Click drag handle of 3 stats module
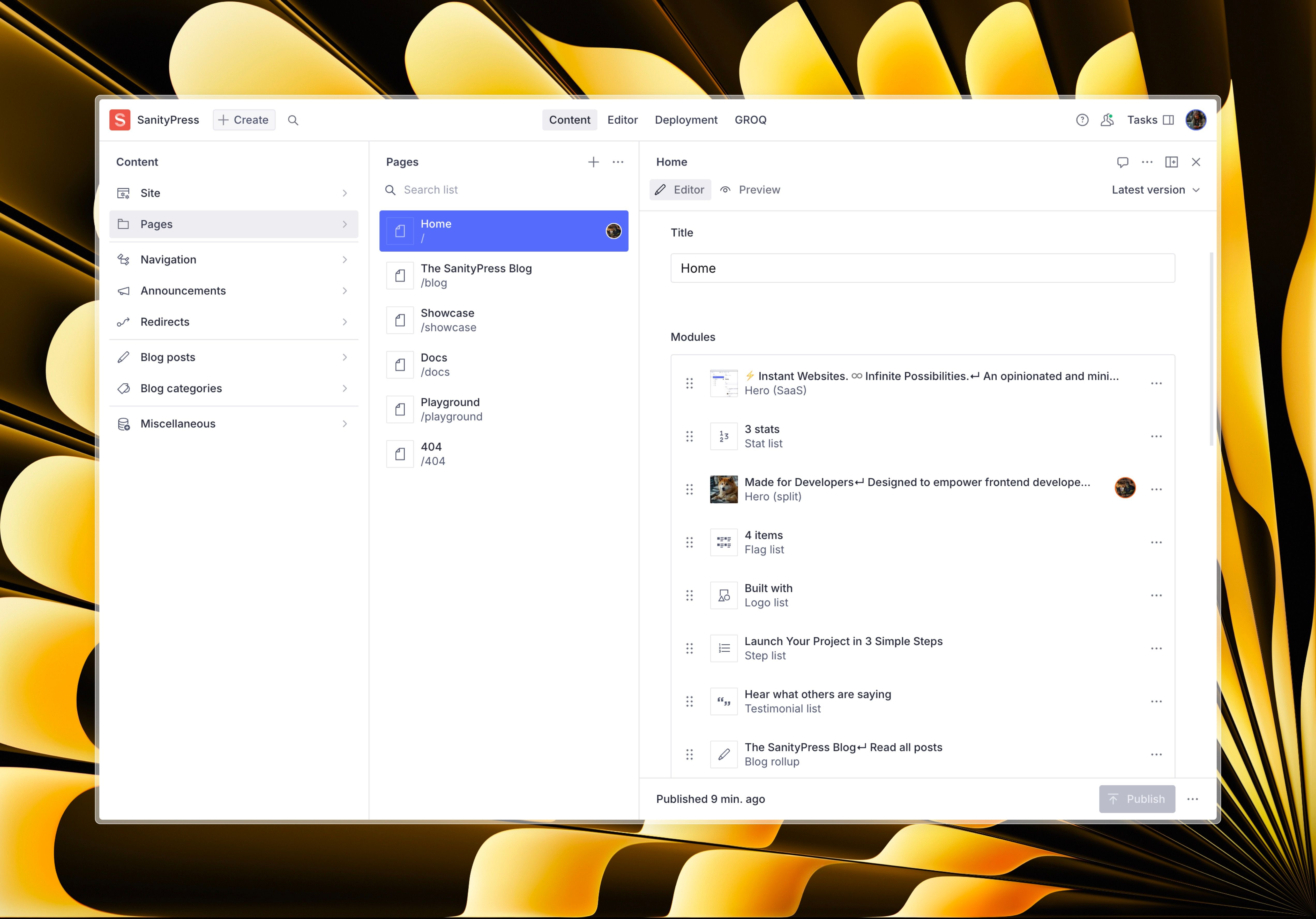Viewport: 1316px width, 919px height. tap(690, 436)
